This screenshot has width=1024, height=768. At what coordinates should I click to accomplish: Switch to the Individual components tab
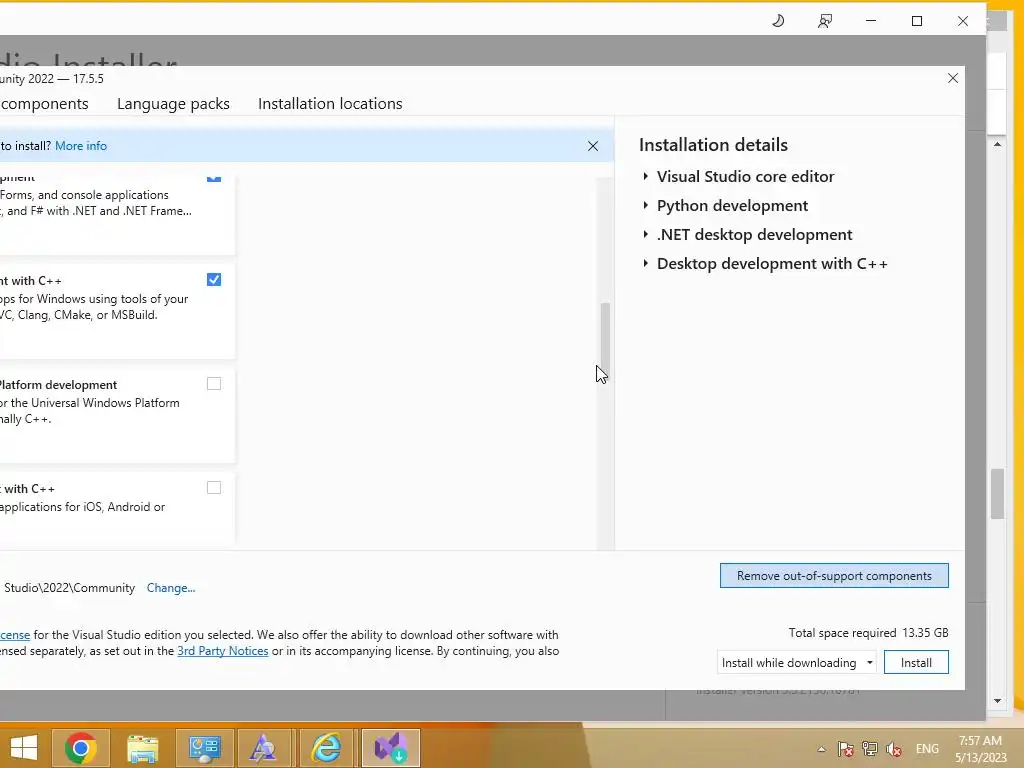click(x=44, y=104)
